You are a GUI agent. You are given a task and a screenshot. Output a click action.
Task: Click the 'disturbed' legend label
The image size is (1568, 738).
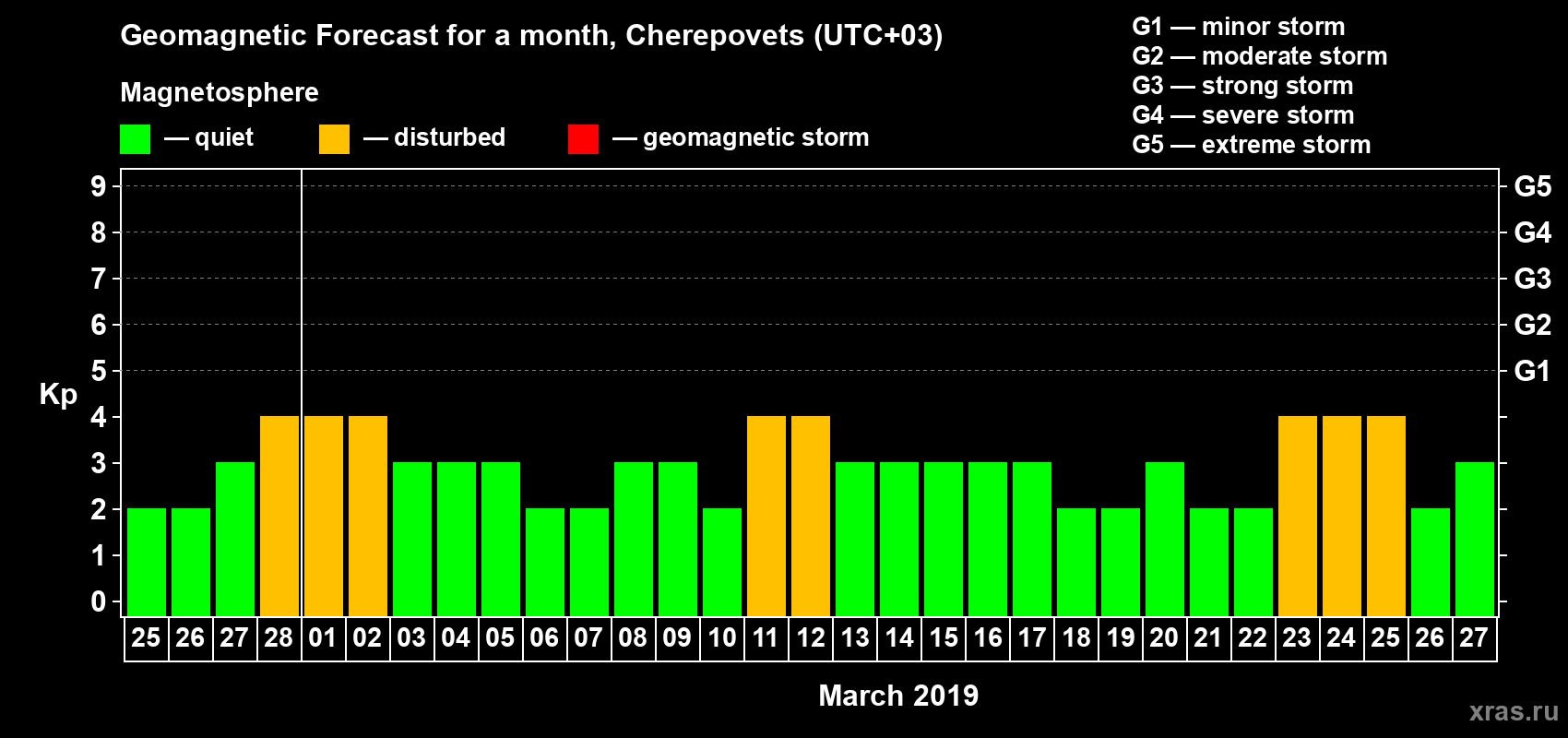450,137
